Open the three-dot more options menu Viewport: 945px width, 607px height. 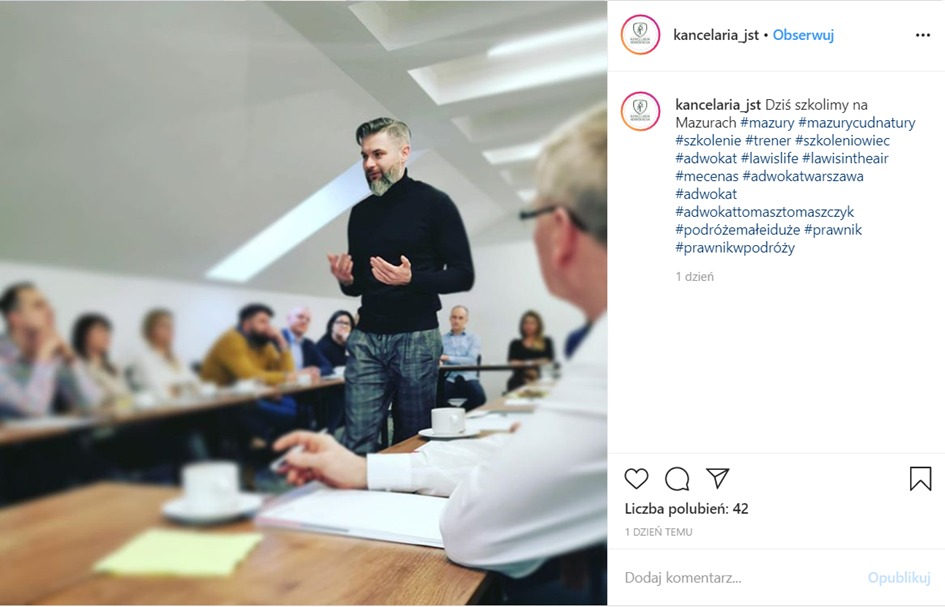coord(923,35)
